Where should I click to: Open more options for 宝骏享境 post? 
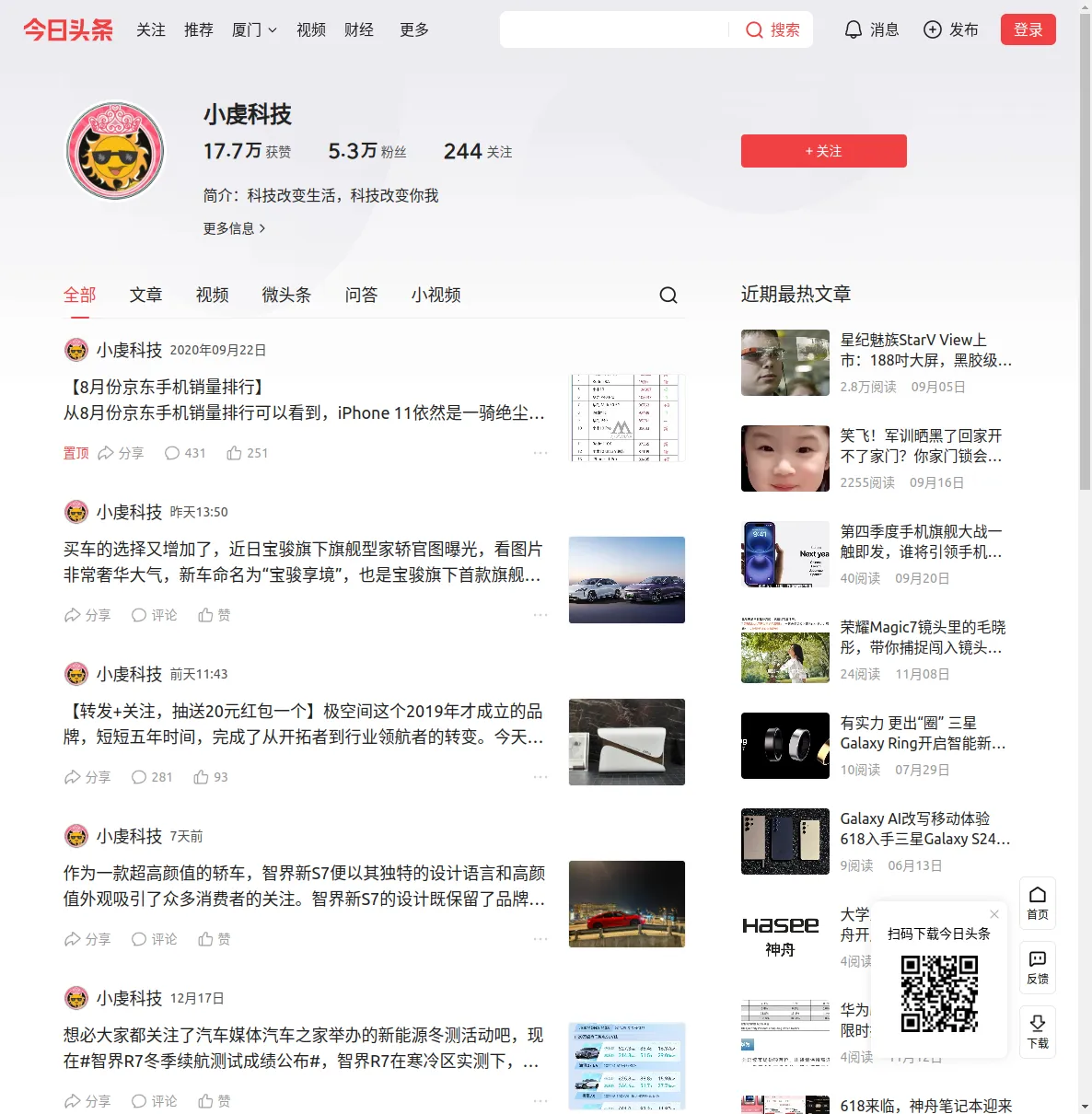[540, 615]
